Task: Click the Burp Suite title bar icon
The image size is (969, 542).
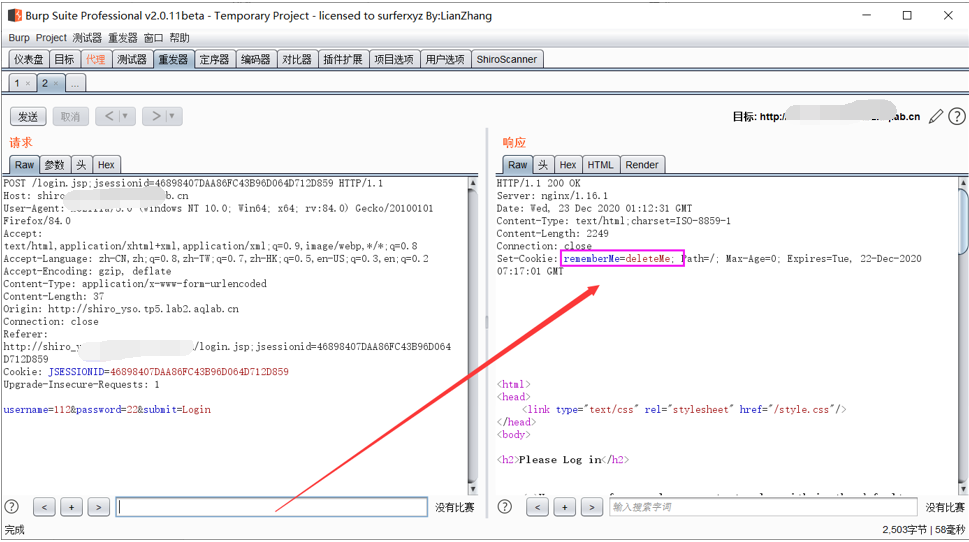Action: pyautogui.click(x=15, y=15)
